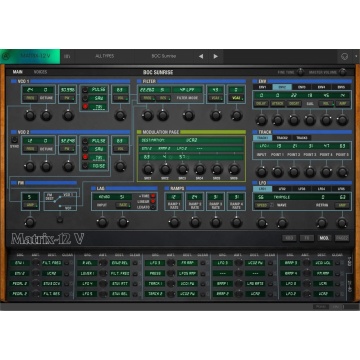This screenshot has width=360, height=360.
Task: Open the Filter Mode selector display
Action: pyautogui.click(x=187, y=90)
